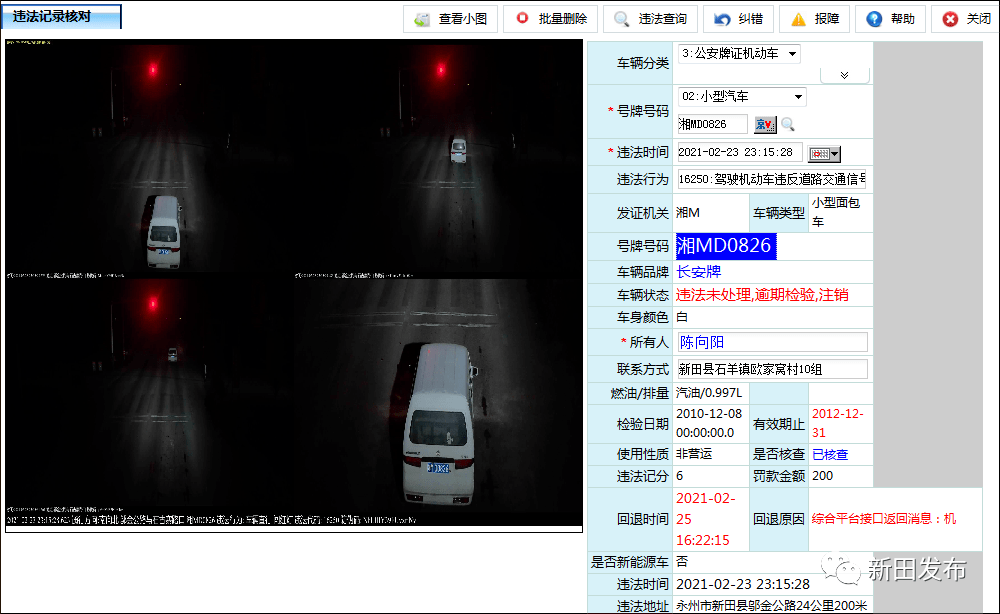This screenshot has height=614, width=1000.
Task: Click the red vehicle status 违法未处理 text
Action: tap(762, 295)
